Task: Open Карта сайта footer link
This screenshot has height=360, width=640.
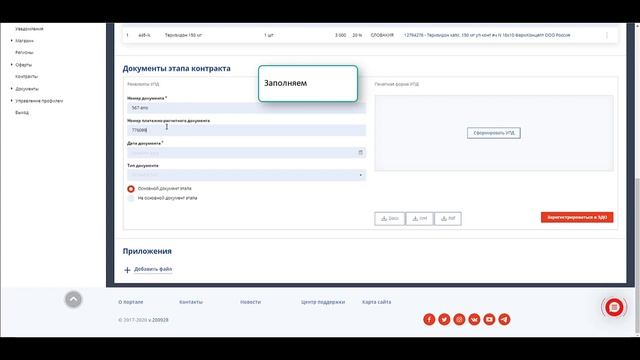Action: coord(376,302)
